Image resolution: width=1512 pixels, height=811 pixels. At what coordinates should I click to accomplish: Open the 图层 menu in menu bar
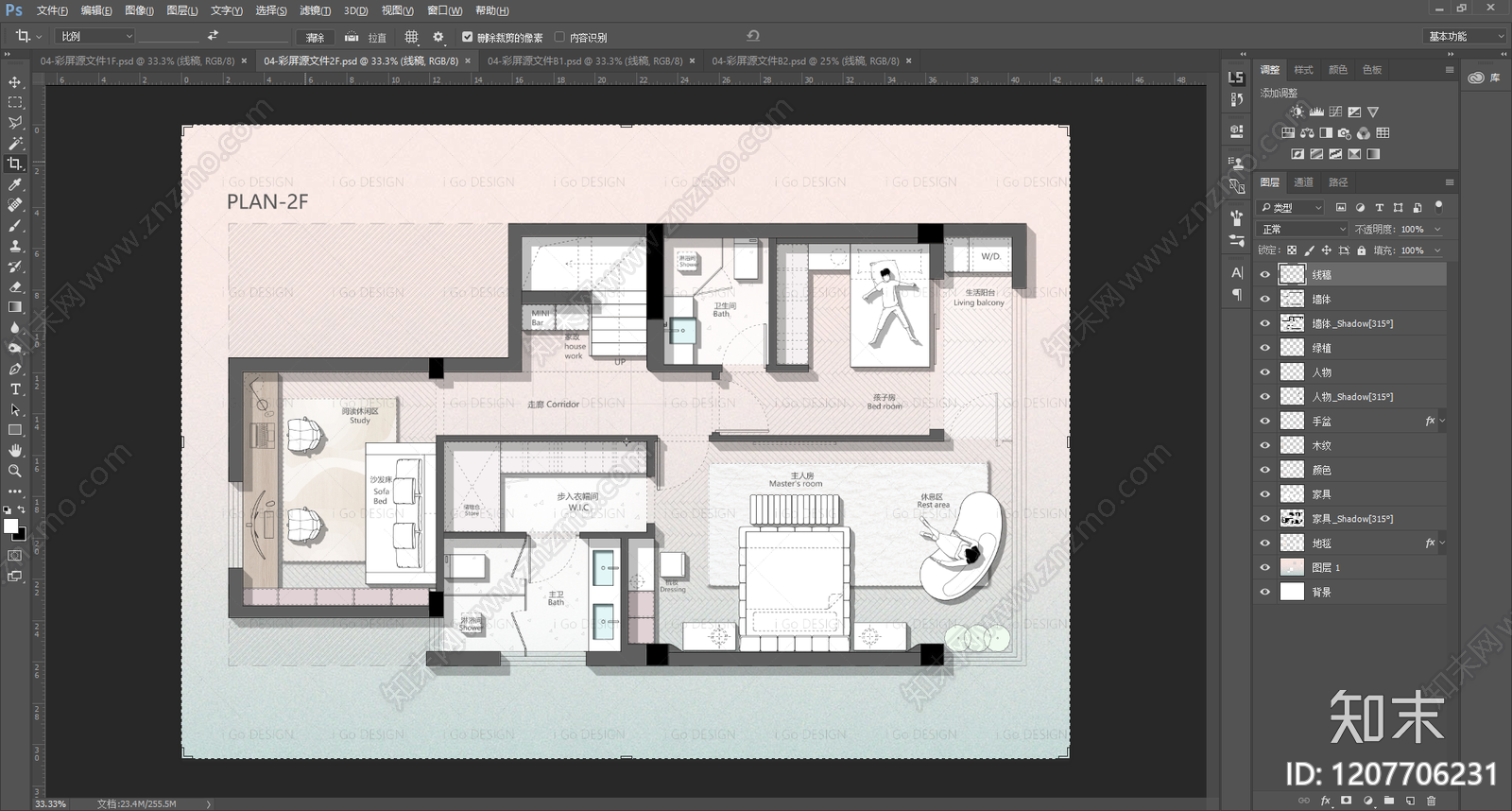[x=181, y=10]
